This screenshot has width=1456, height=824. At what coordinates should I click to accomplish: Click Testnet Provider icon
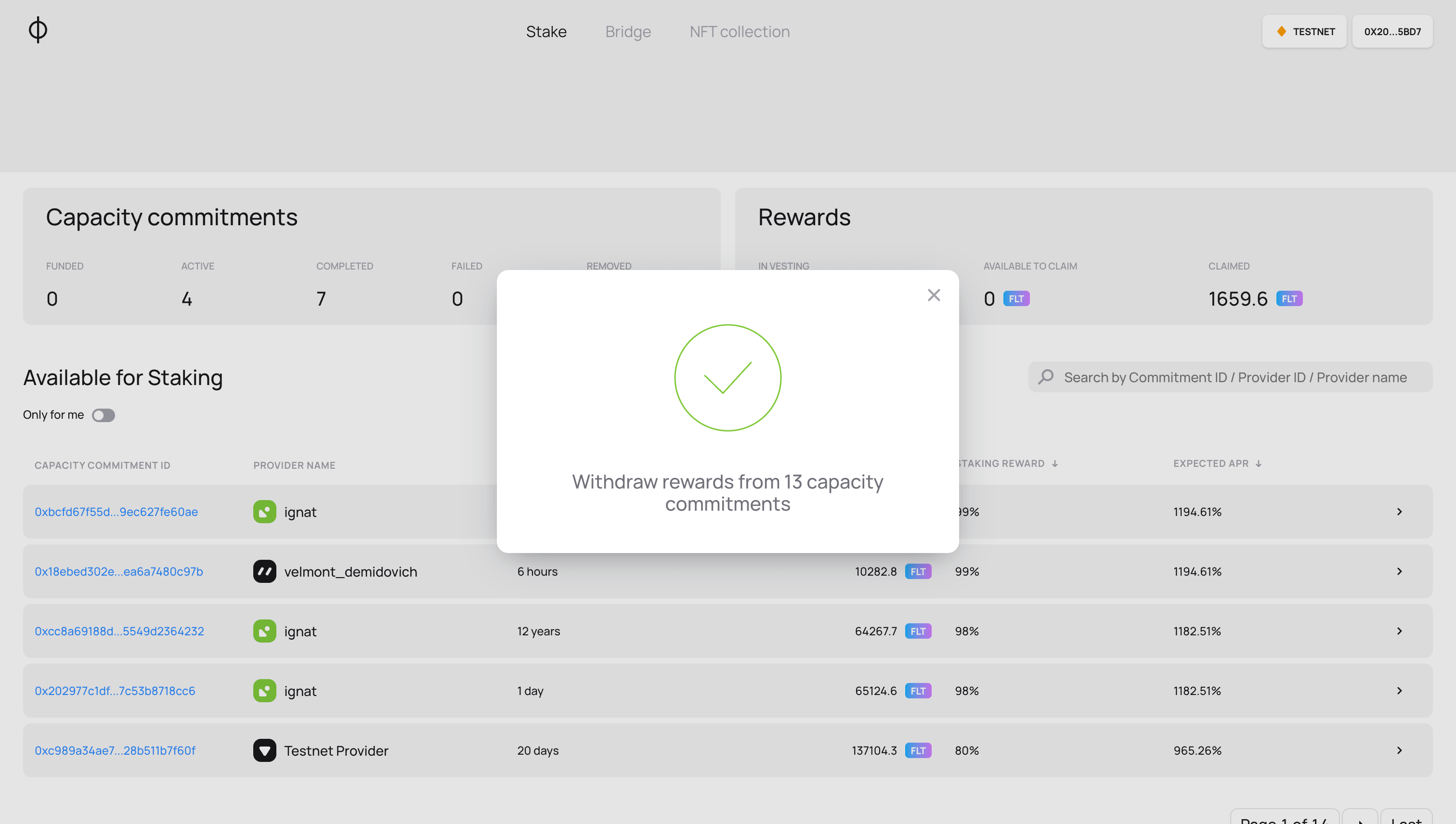[265, 750]
